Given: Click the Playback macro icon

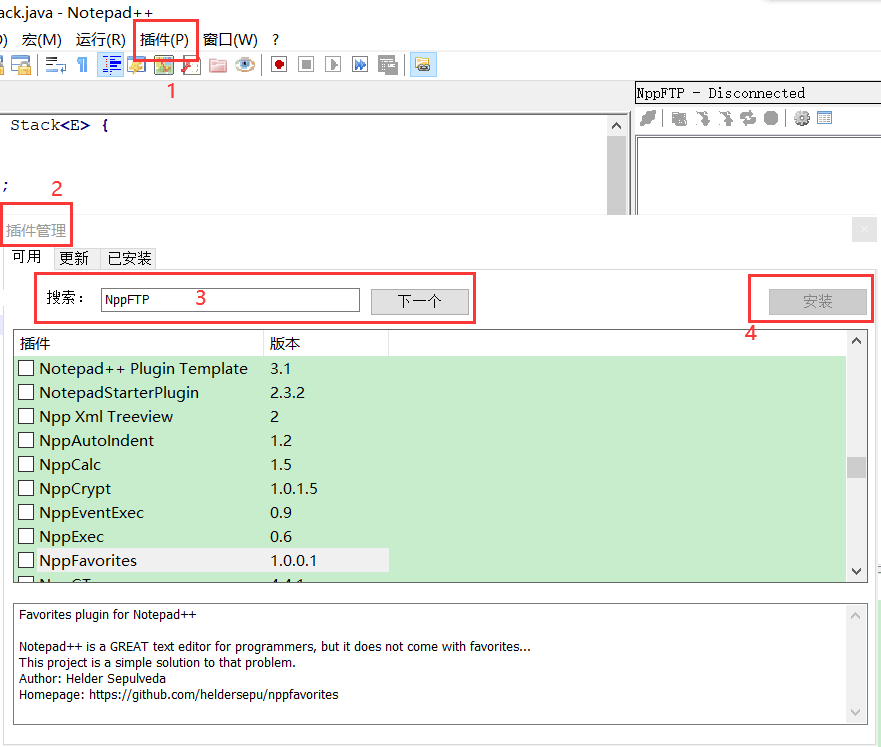Looking at the screenshot, I should coord(333,65).
